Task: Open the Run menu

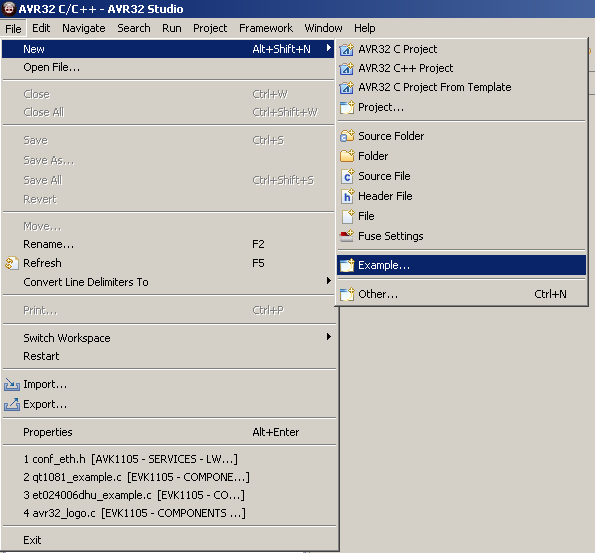Action: (x=172, y=28)
